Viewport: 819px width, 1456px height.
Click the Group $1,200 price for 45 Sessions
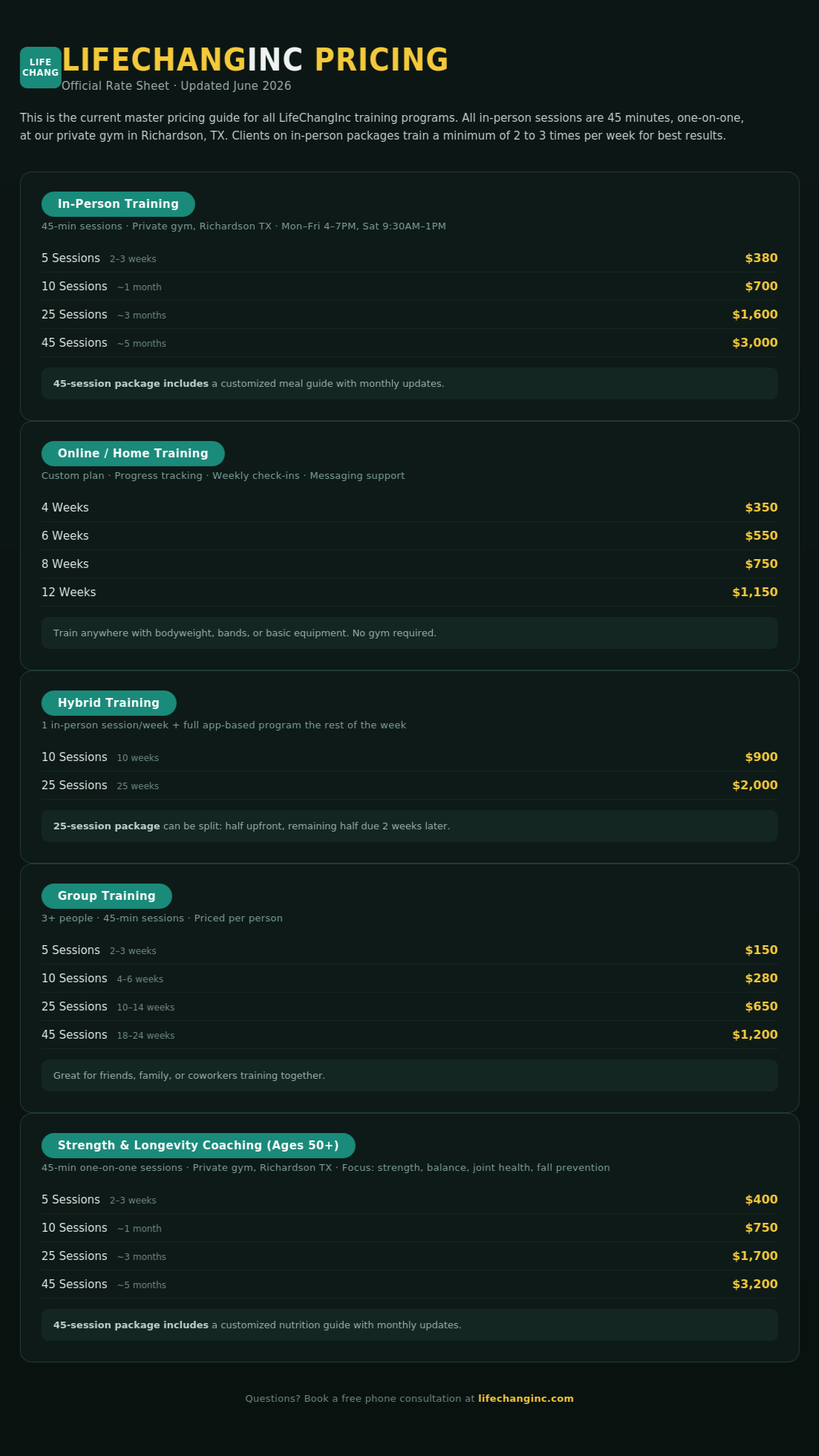(x=754, y=1035)
